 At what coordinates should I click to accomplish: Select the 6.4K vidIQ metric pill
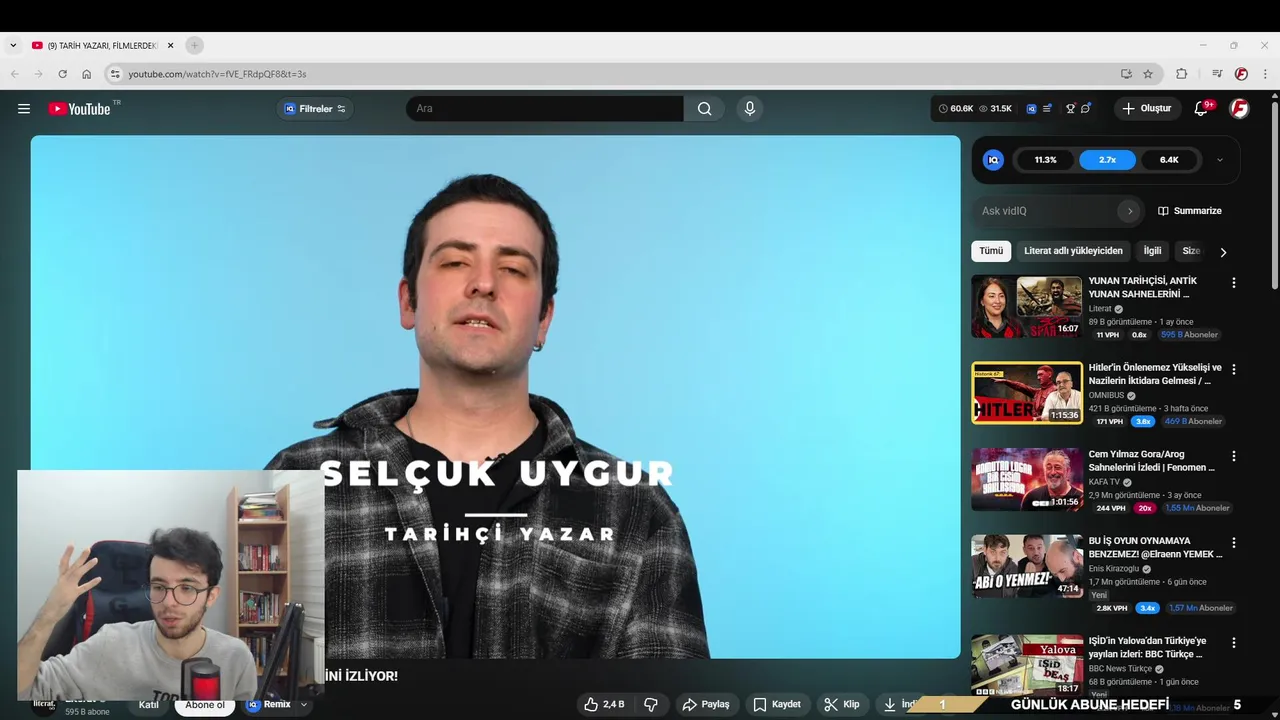pyautogui.click(x=1169, y=160)
